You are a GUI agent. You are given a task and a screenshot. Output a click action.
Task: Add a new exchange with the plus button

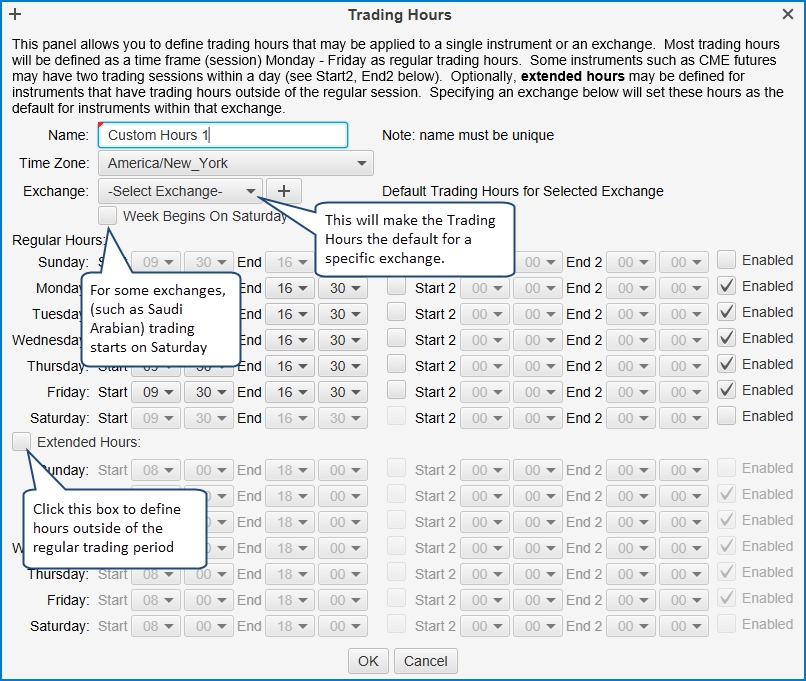point(284,191)
